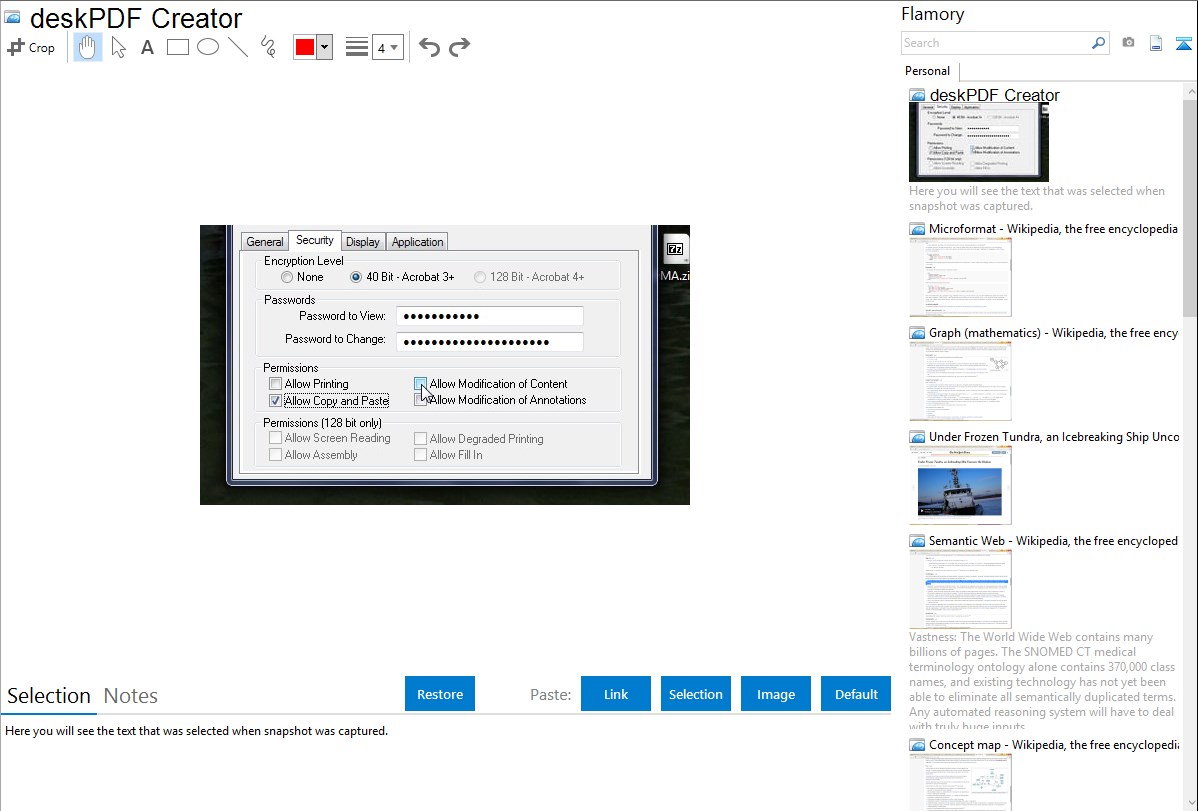Open the General tab in screenshot
Screen dimensions: 1198x811
click(x=264, y=242)
